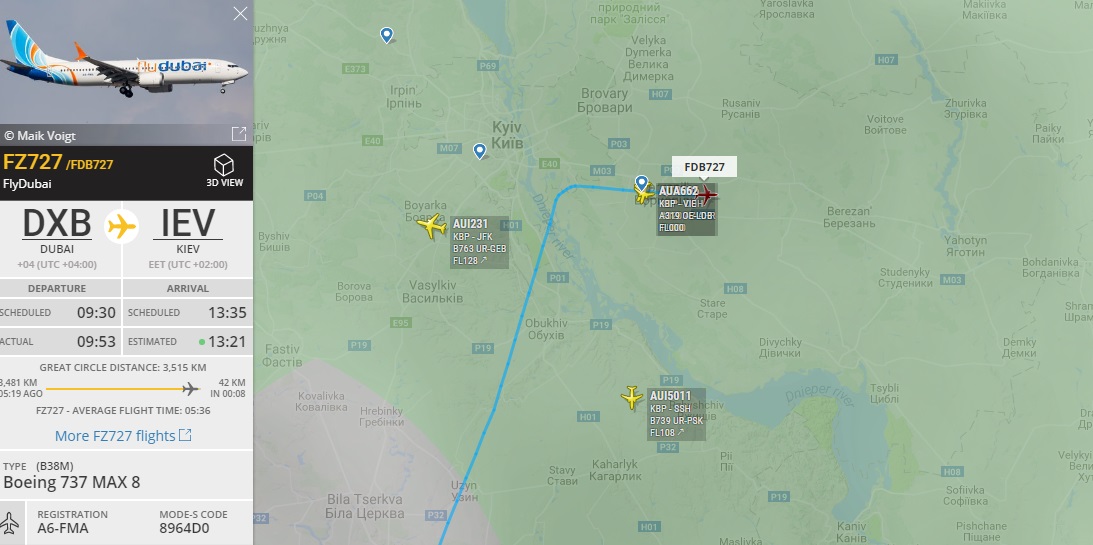Click the A6-FMA registration value
Viewport: 1093px width, 545px height.
tap(63, 528)
